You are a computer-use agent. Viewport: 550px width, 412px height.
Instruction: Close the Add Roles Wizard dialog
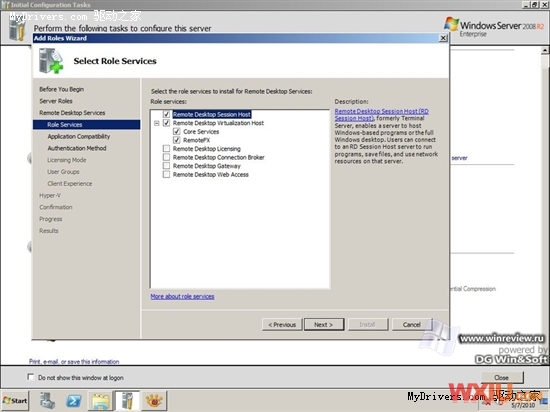tap(443, 38)
